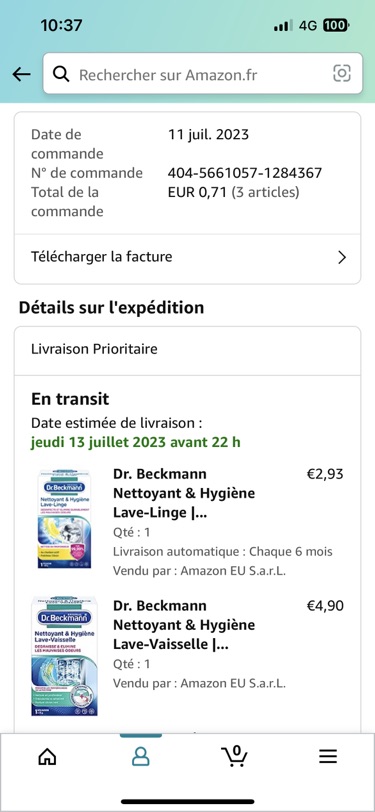Tap the Livraison Prioritaire row
375x812 pixels.
(188, 350)
